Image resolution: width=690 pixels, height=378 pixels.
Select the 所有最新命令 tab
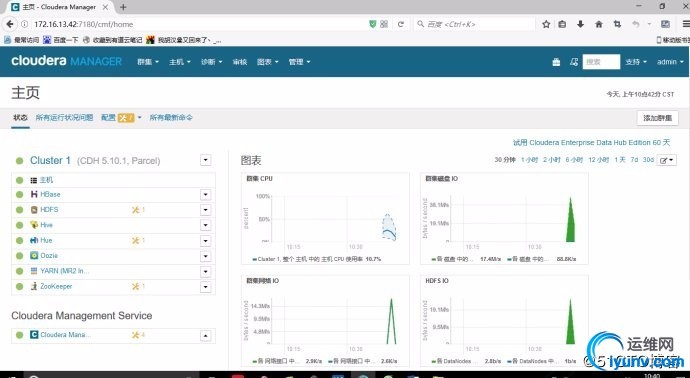(x=171, y=117)
